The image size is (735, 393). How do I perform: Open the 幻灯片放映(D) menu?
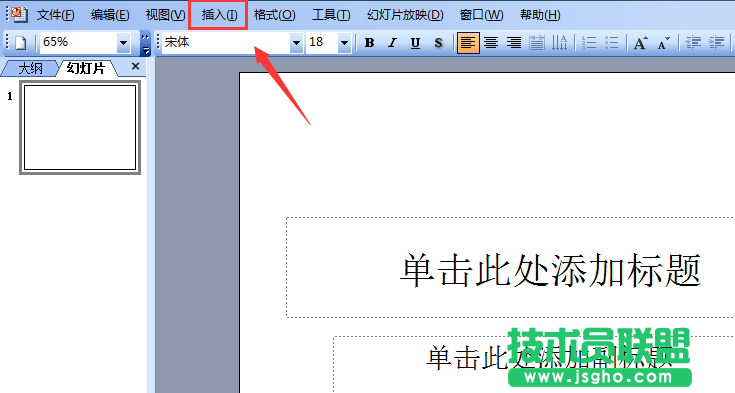tap(405, 15)
